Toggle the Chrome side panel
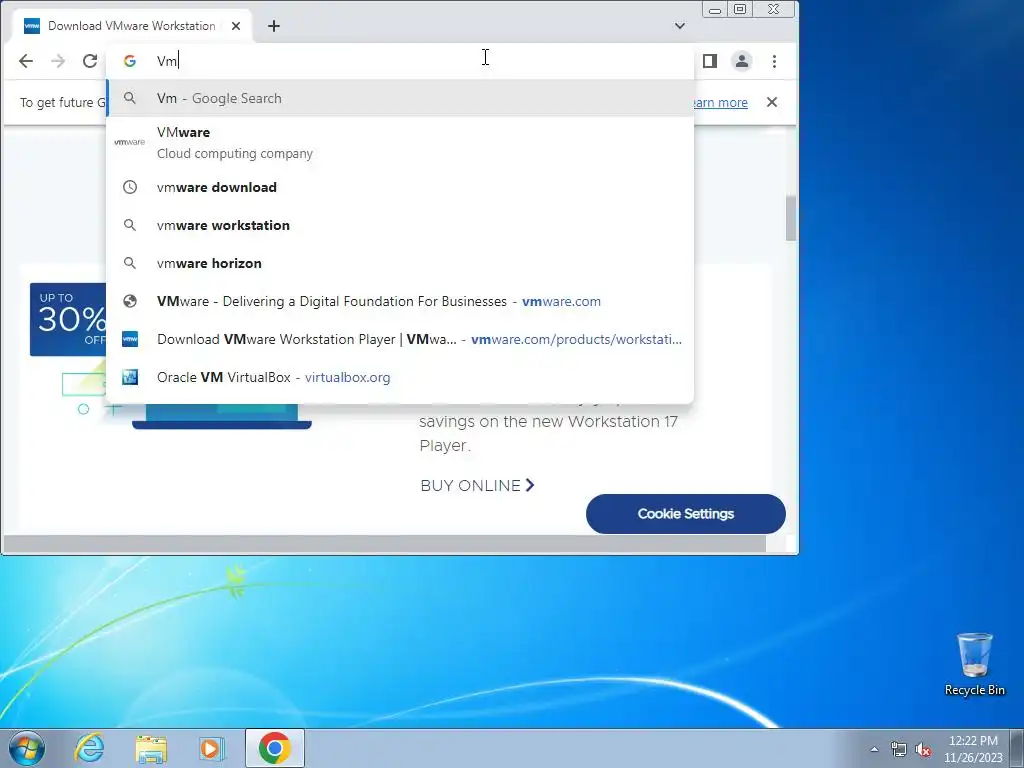 pos(710,61)
